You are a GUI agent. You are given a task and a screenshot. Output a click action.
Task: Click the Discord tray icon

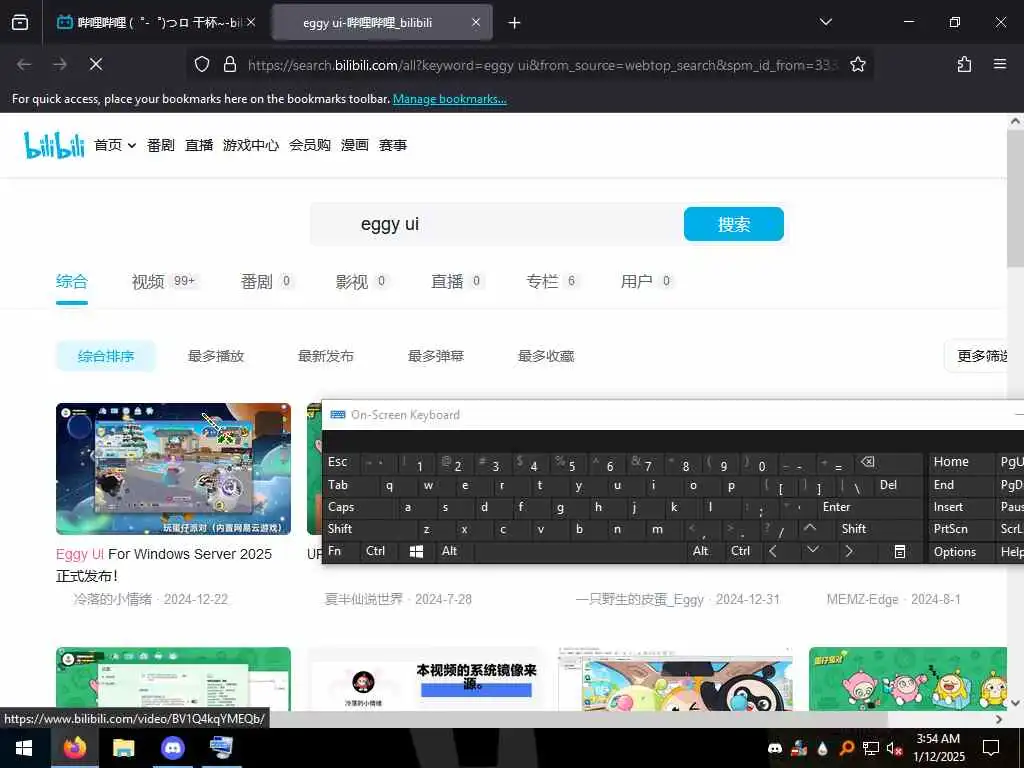pos(775,748)
